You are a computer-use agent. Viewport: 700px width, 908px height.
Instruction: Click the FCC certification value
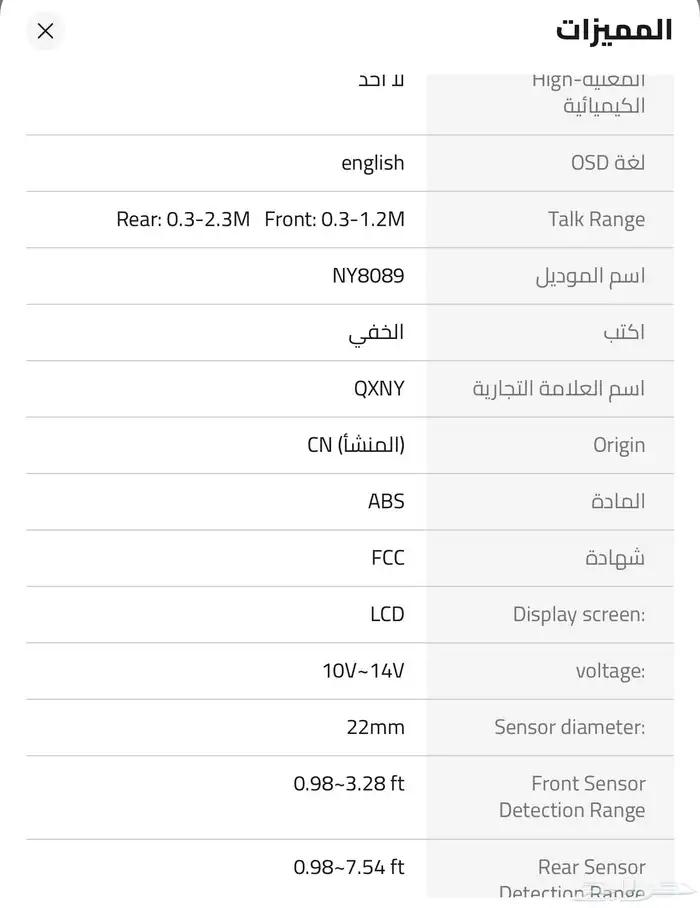[x=388, y=557]
